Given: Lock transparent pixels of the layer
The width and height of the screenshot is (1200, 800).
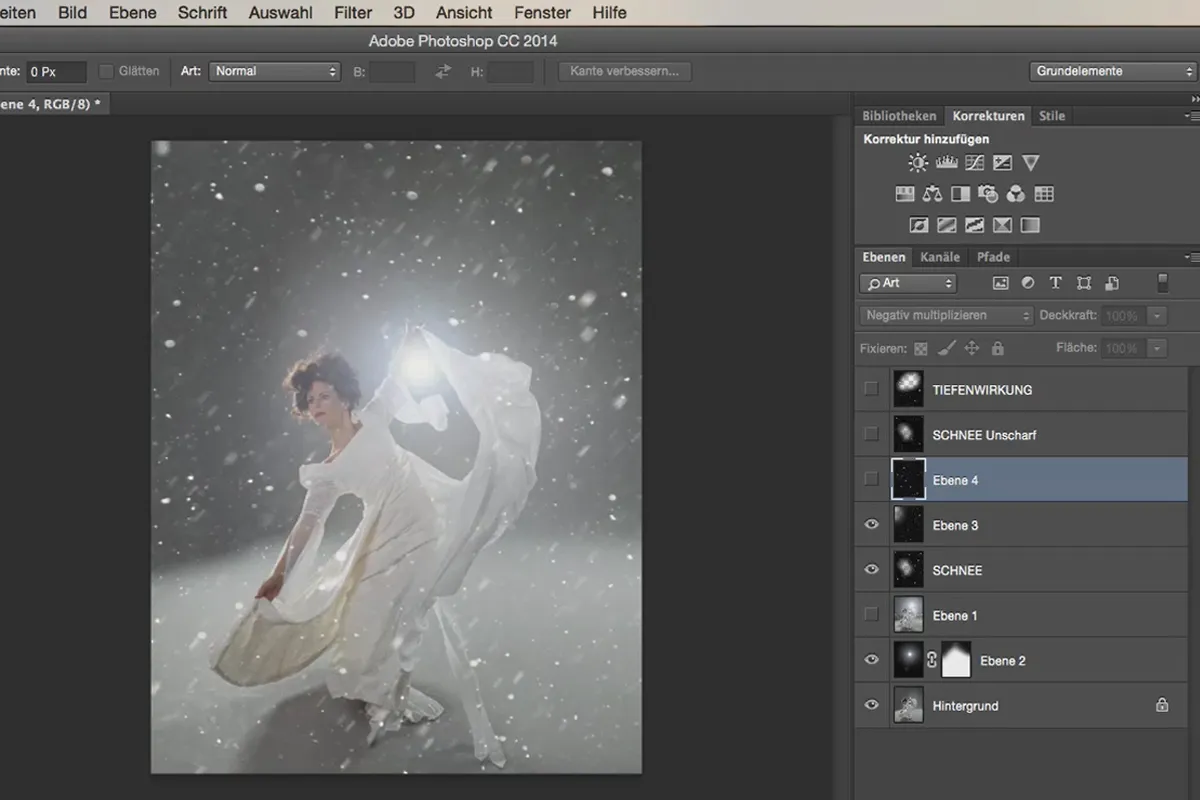Looking at the screenshot, I should click(921, 348).
